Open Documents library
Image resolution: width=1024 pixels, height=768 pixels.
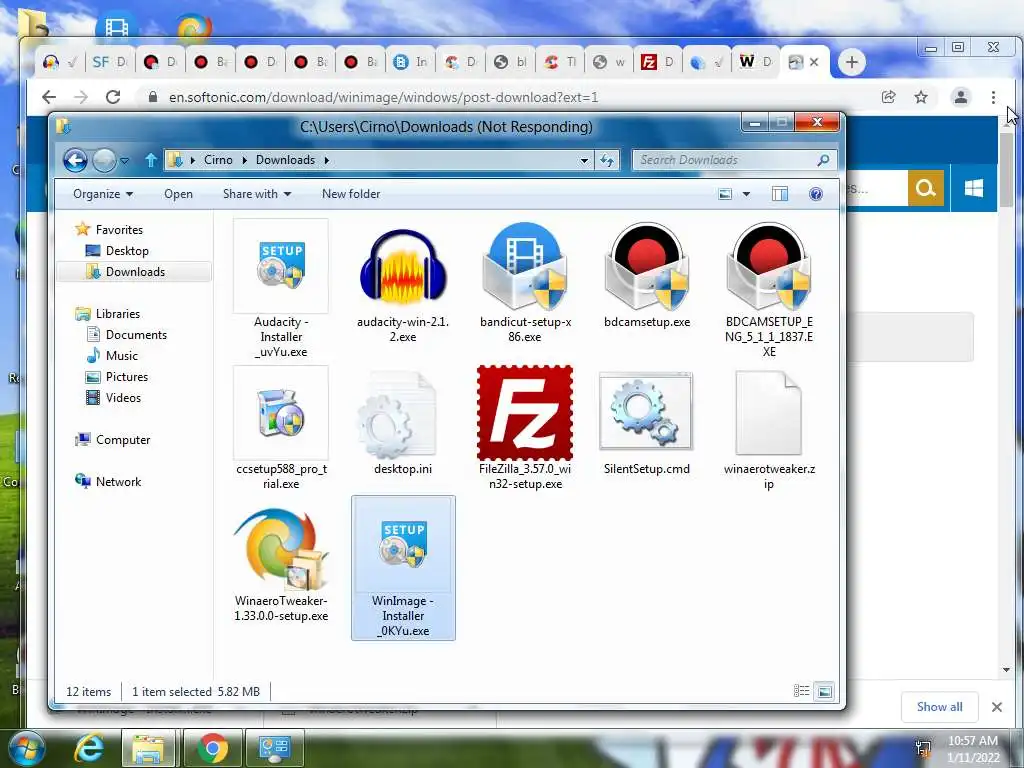(x=136, y=334)
